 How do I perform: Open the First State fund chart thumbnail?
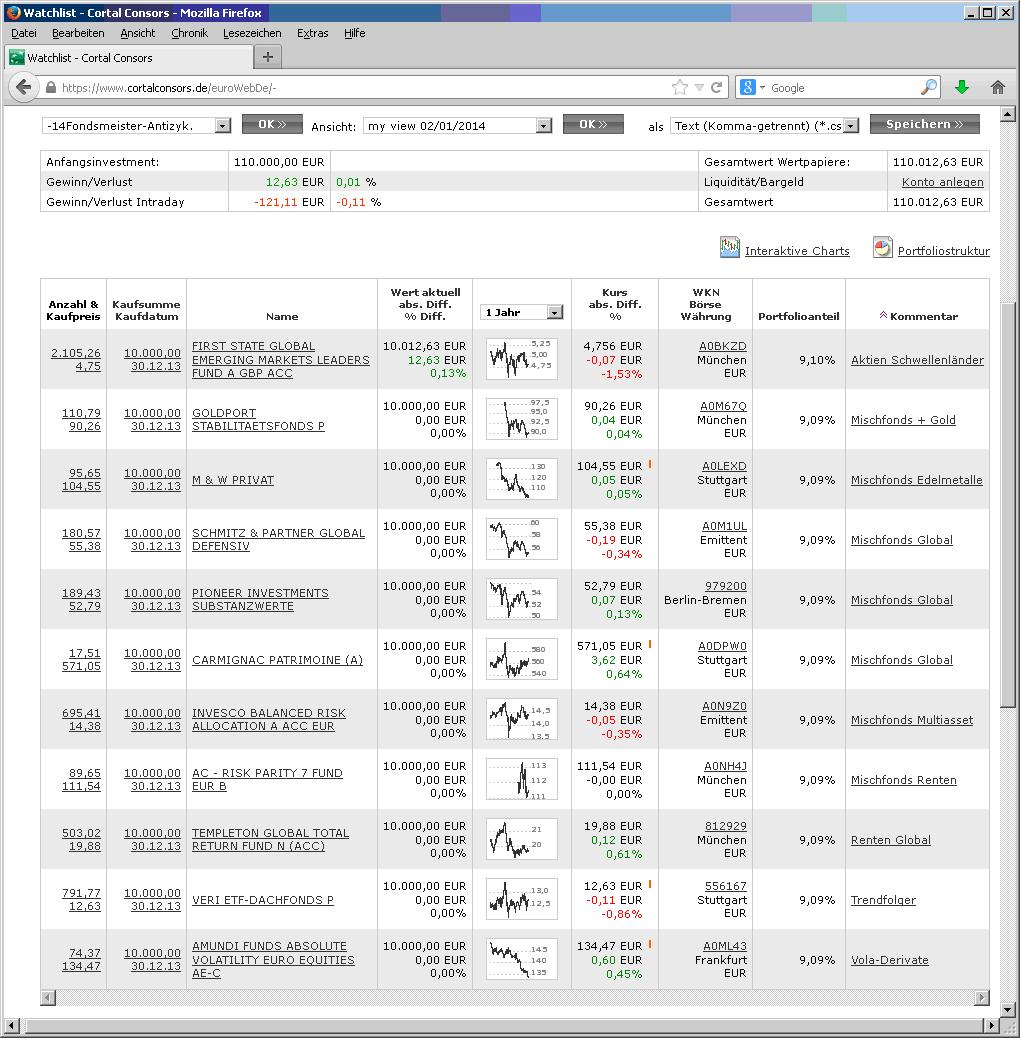click(x=522, y=359)
